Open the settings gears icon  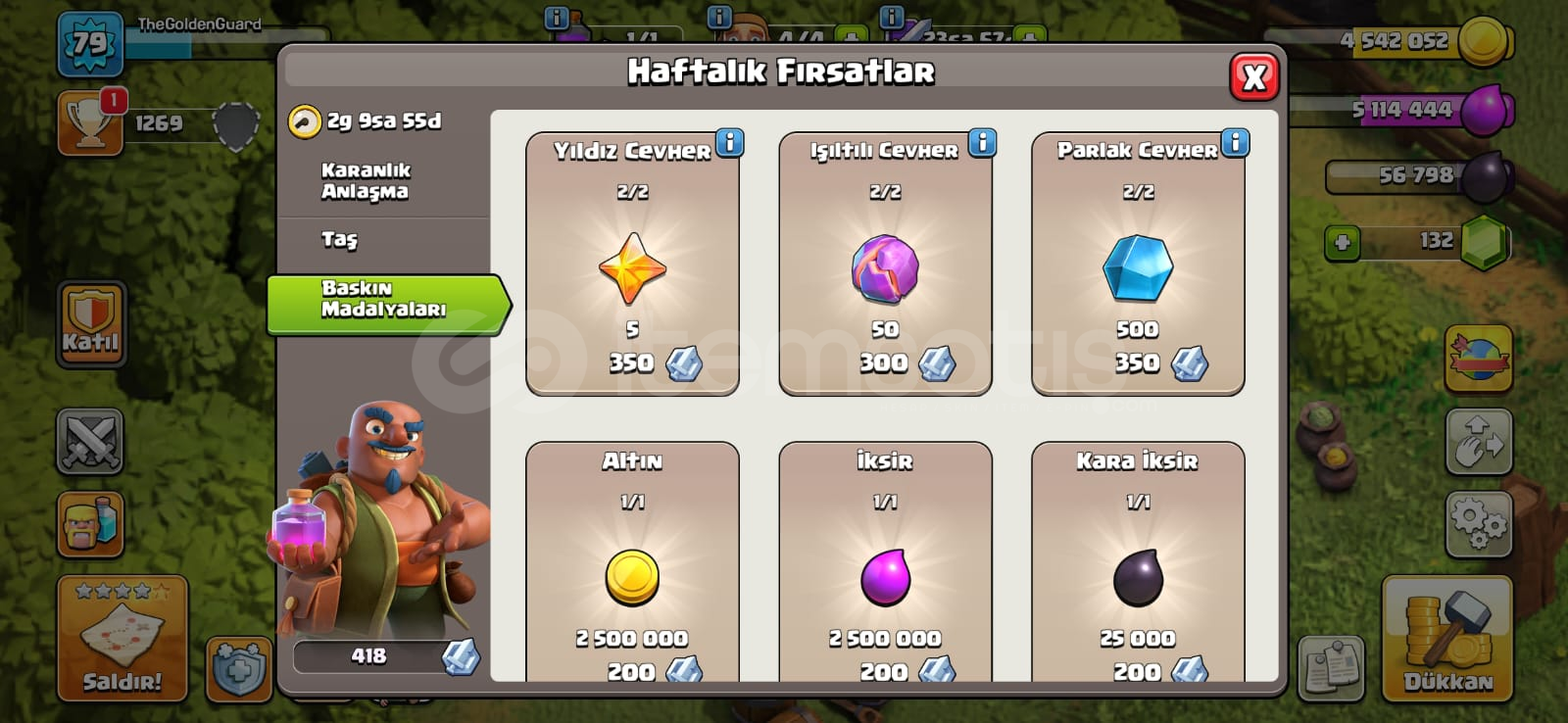[1479, 525]
